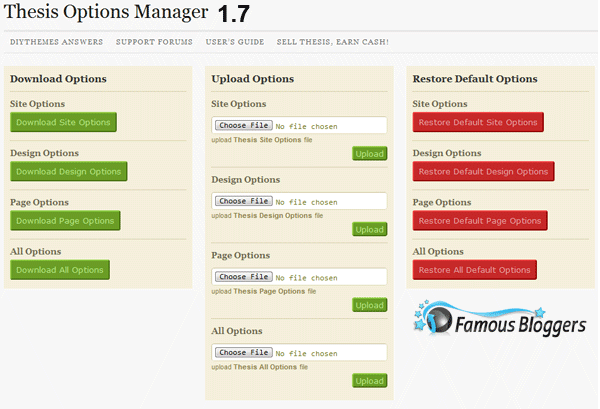
Task: Click Restore All Default Options
Action: click(474, 270)
